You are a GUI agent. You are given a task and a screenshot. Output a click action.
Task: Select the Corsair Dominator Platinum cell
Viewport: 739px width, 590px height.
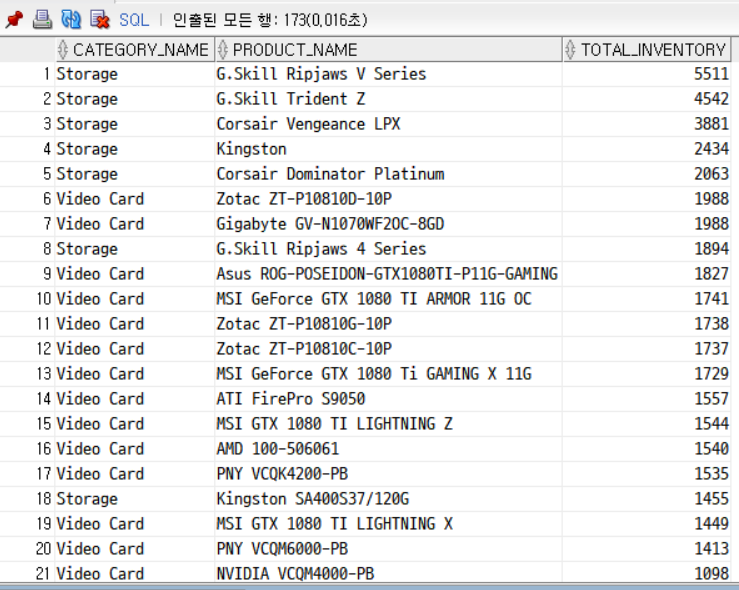point(388,174)
